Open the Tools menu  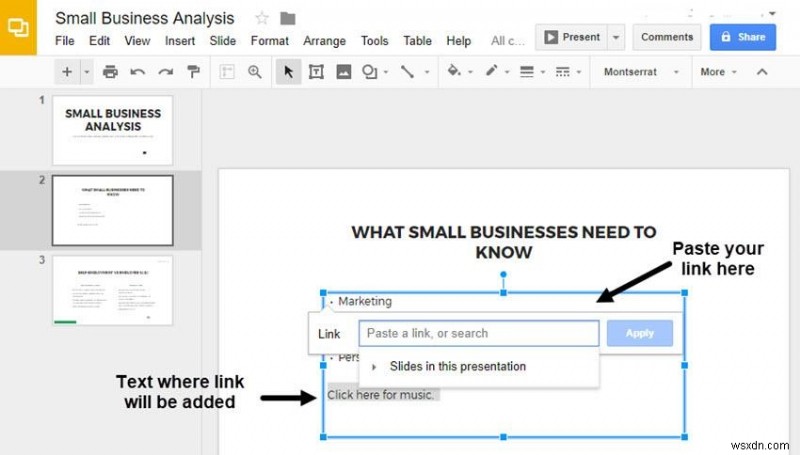pyautogui.click(x=374, y=41)
